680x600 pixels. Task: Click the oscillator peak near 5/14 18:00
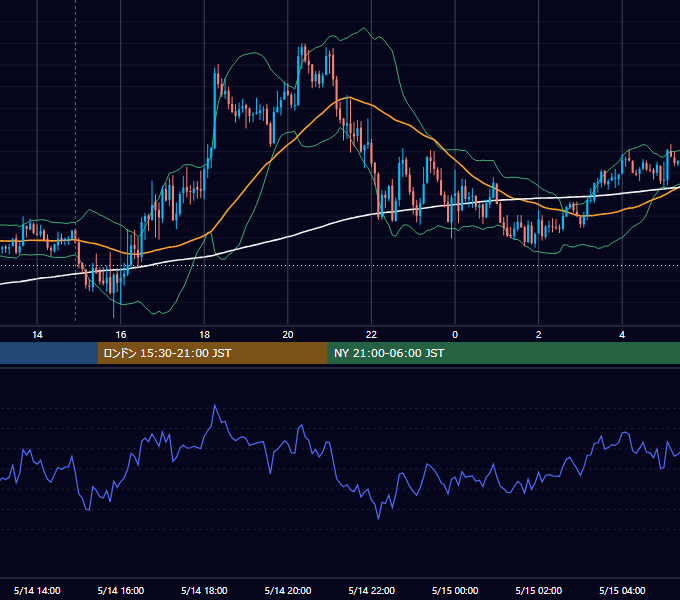coord(215,405)
